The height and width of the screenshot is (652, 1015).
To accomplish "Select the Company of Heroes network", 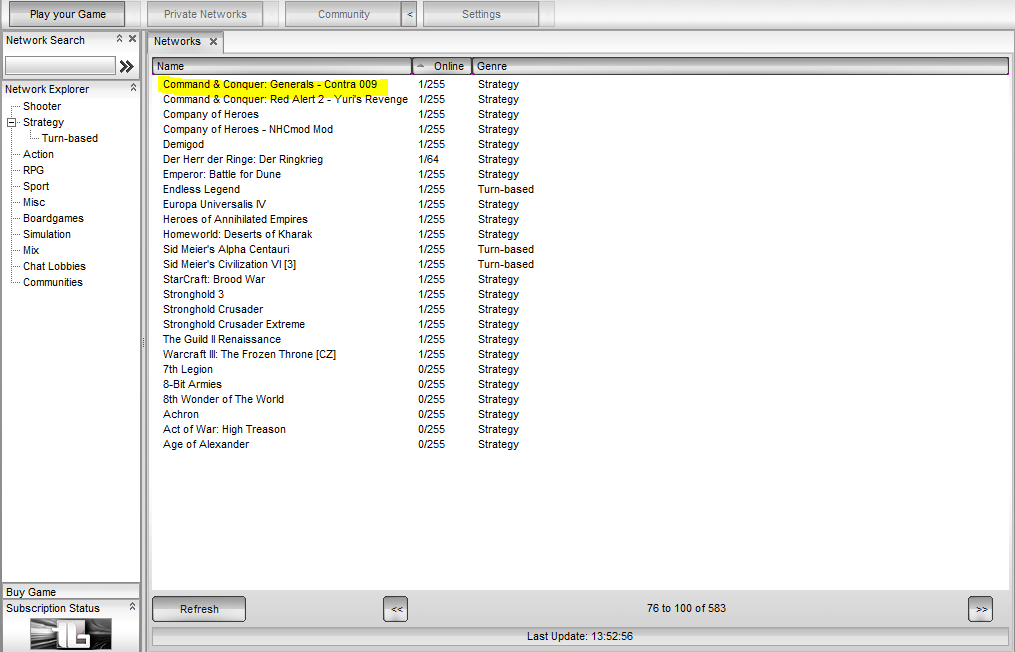I will (x=211, y=114).
